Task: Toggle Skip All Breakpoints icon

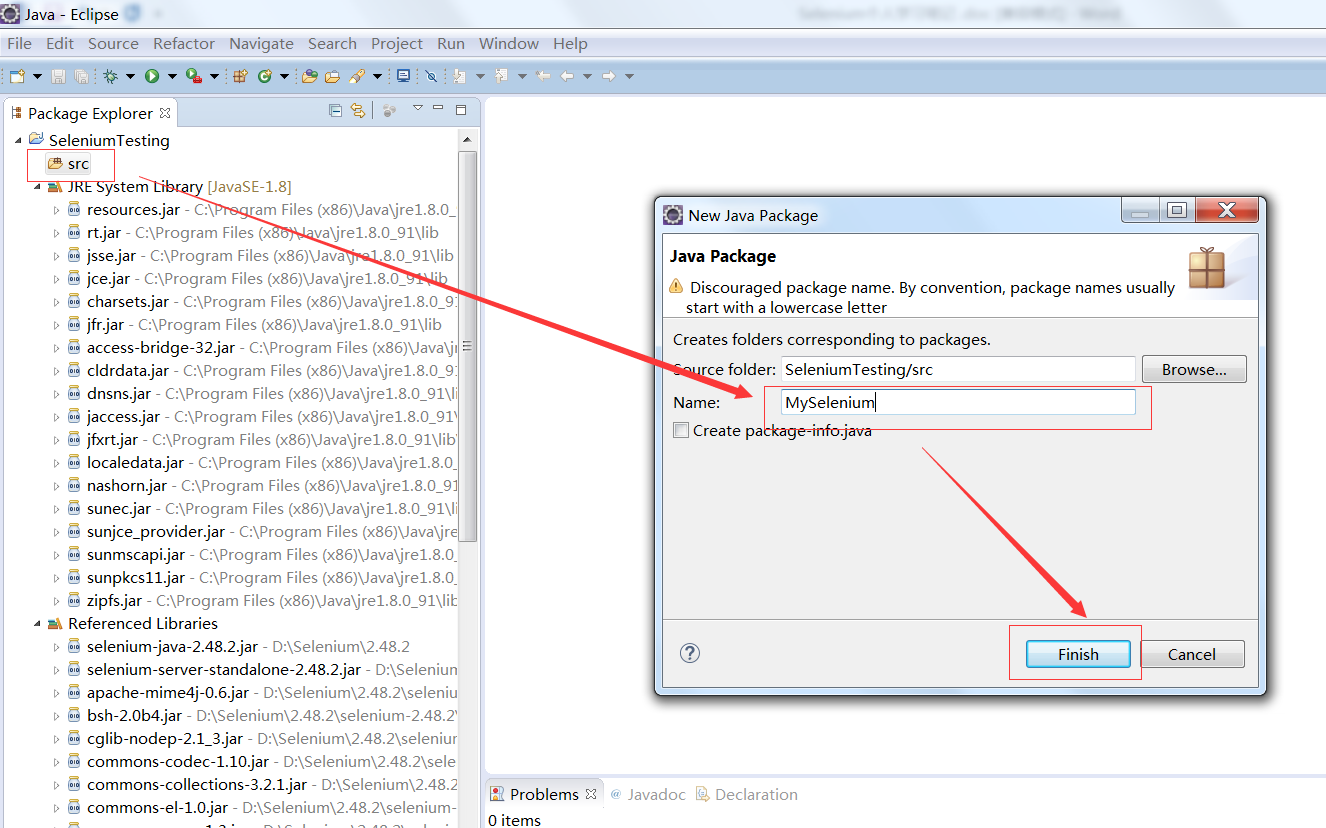Action: click(431, 76)
